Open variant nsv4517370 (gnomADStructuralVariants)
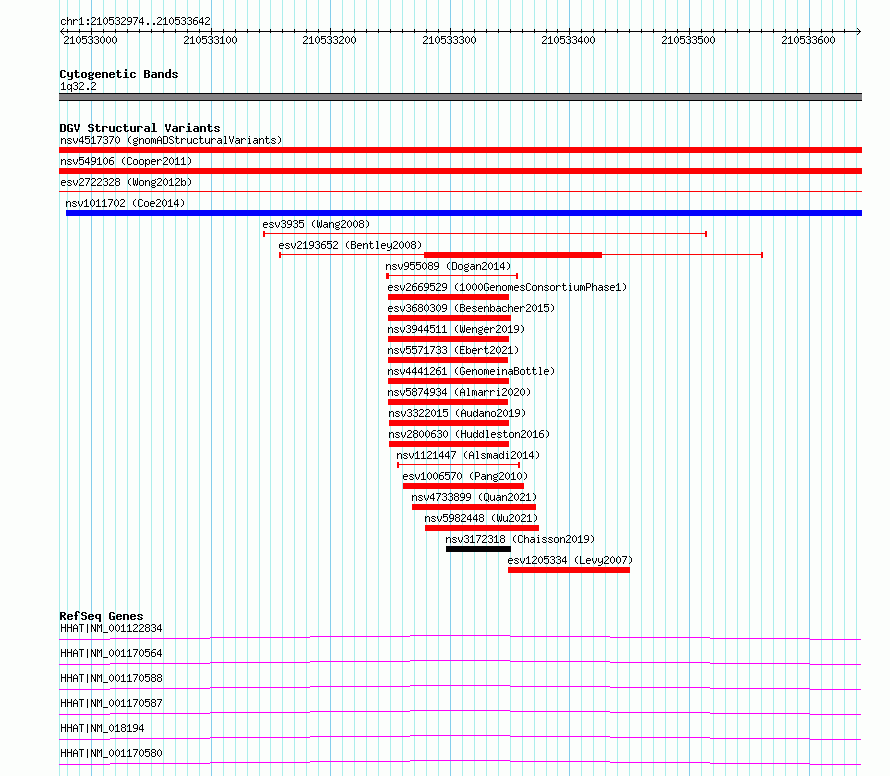This screenshot has height=776, width=890. coord(171,140)
